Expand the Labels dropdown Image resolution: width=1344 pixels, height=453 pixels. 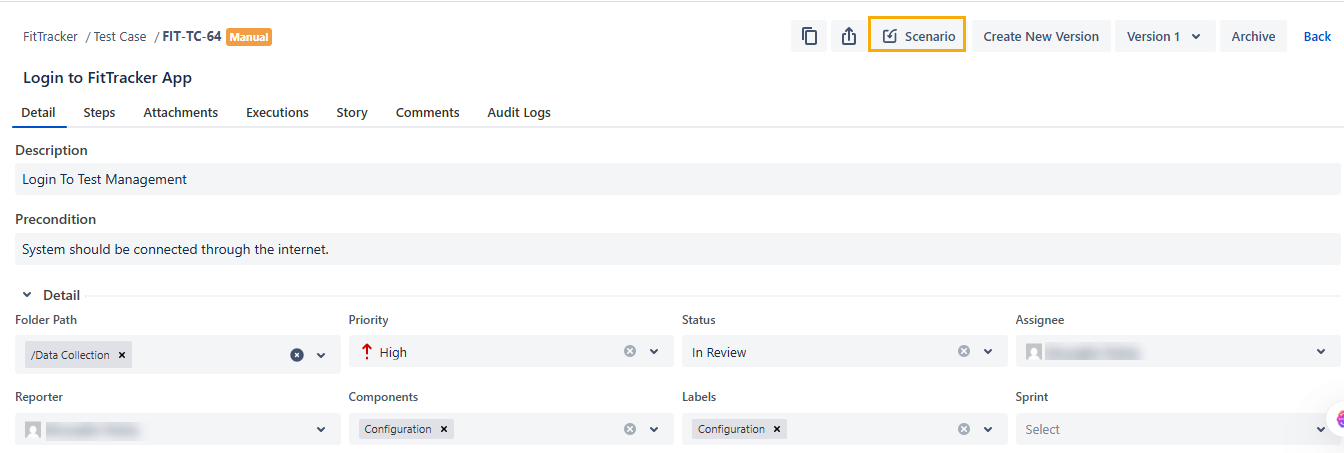click(x=988, y=430)
